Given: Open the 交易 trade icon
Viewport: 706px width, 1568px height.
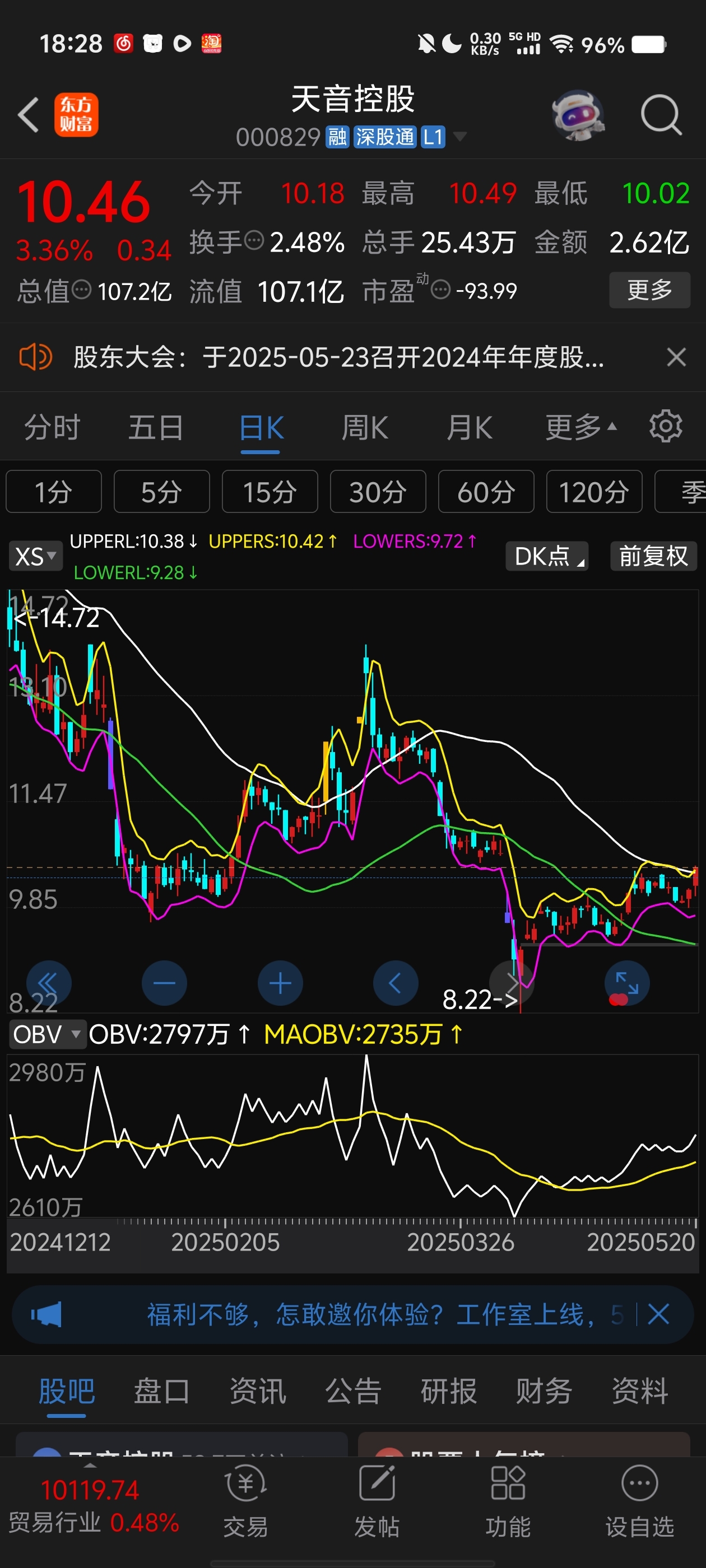Looking at the screenshot, I should coord(245,1501).
